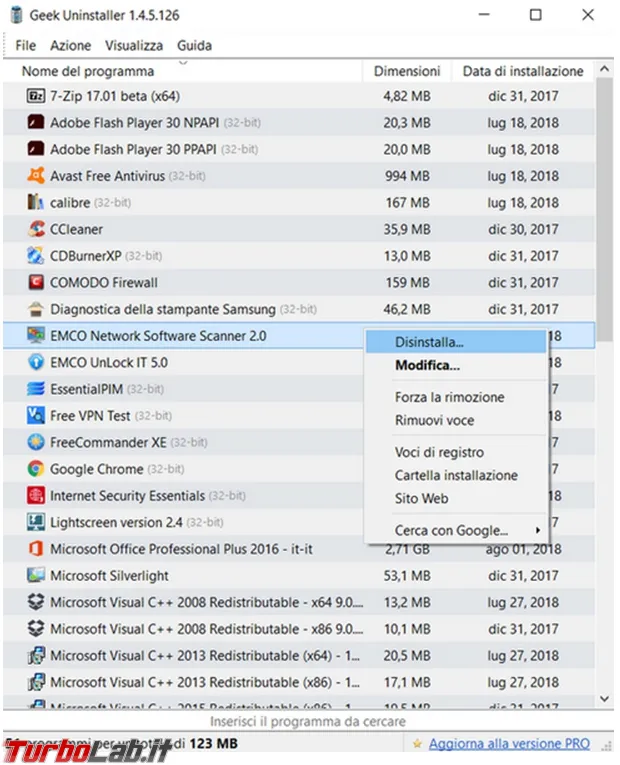
Task: Click the calibre books icon
Action: (36, 202)
